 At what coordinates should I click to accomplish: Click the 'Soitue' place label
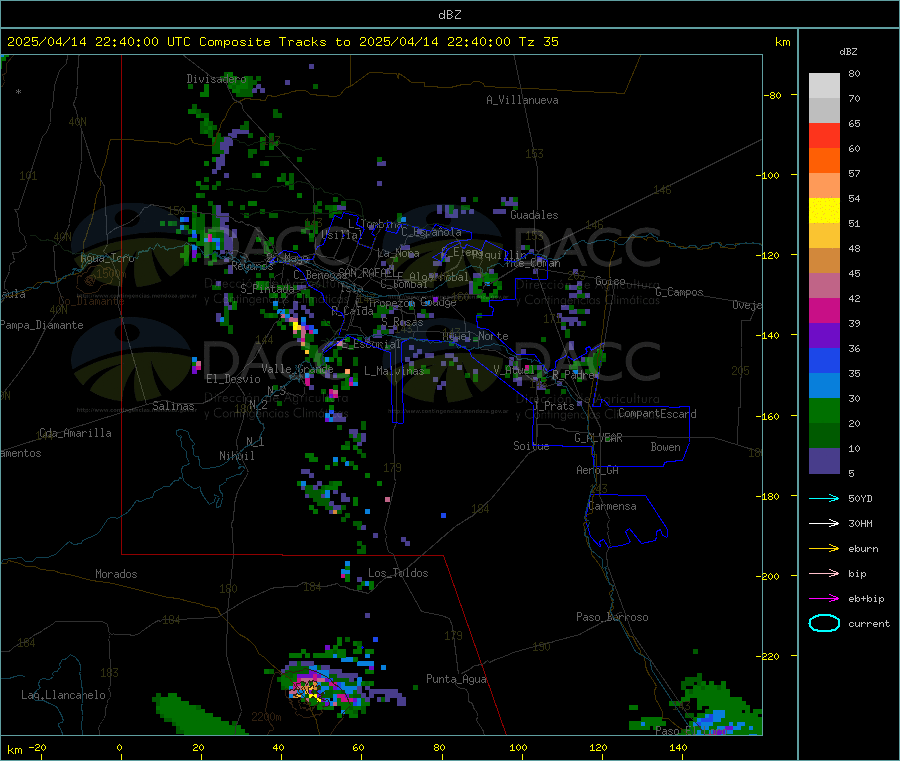click(x=531, y=446)
